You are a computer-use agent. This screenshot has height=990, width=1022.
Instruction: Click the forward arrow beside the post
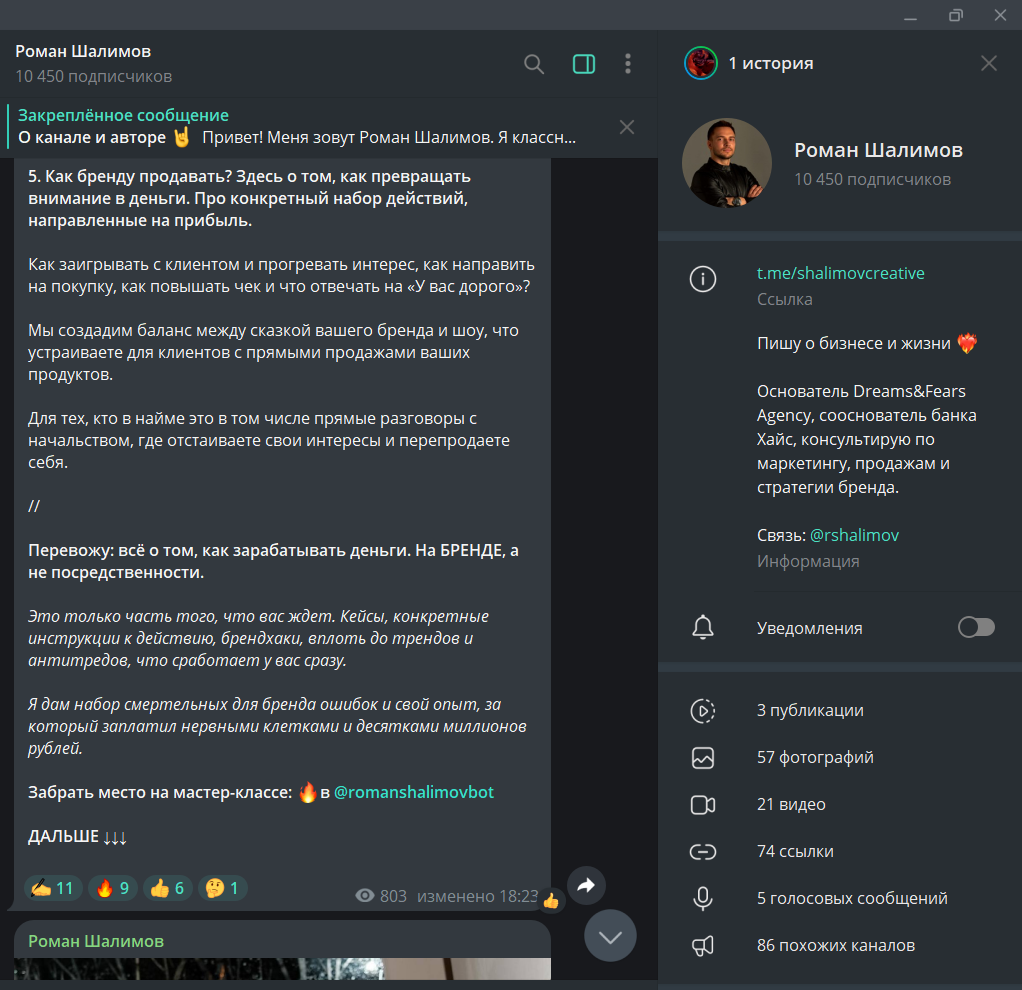586,885
